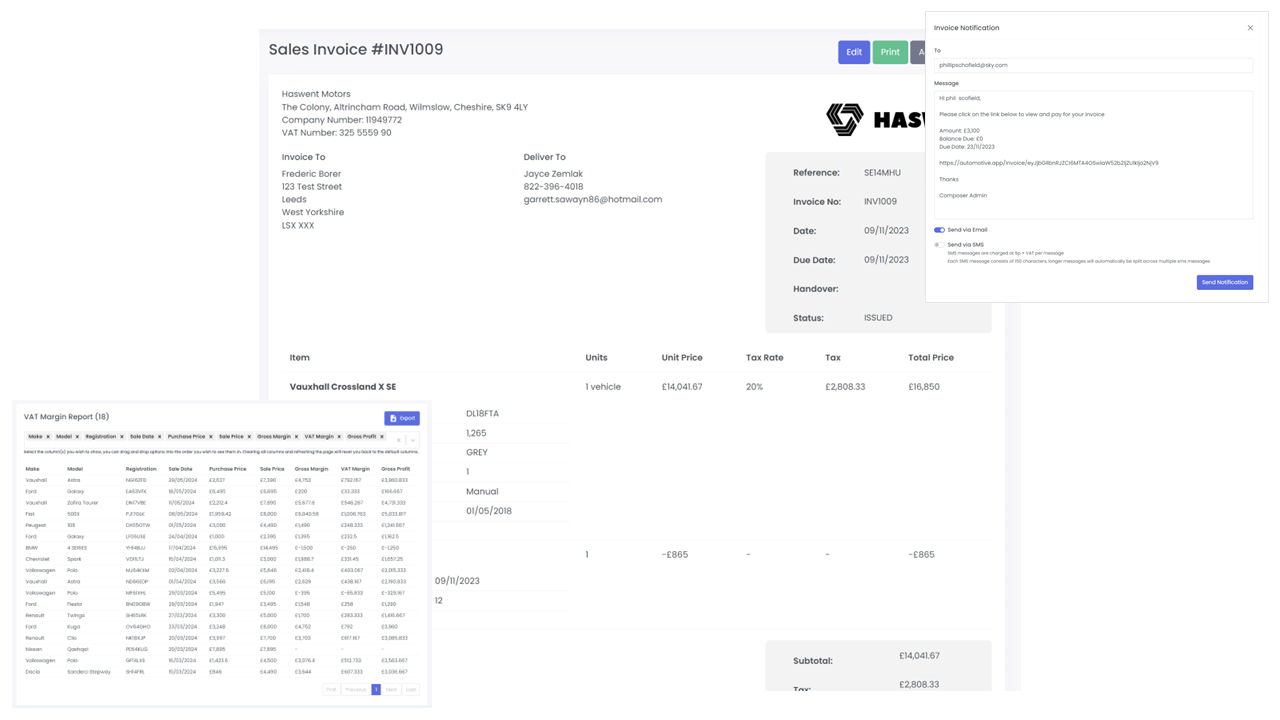Clear all selected columns in report
Viewport: 1280px width, 720px height.
click(398, 440)
